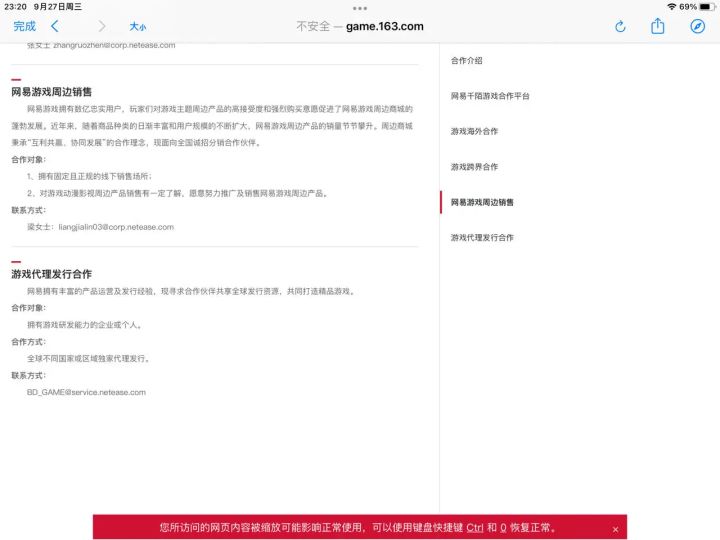Close the red zoom warning banner
720x540 pixels.
coord(615,529)
